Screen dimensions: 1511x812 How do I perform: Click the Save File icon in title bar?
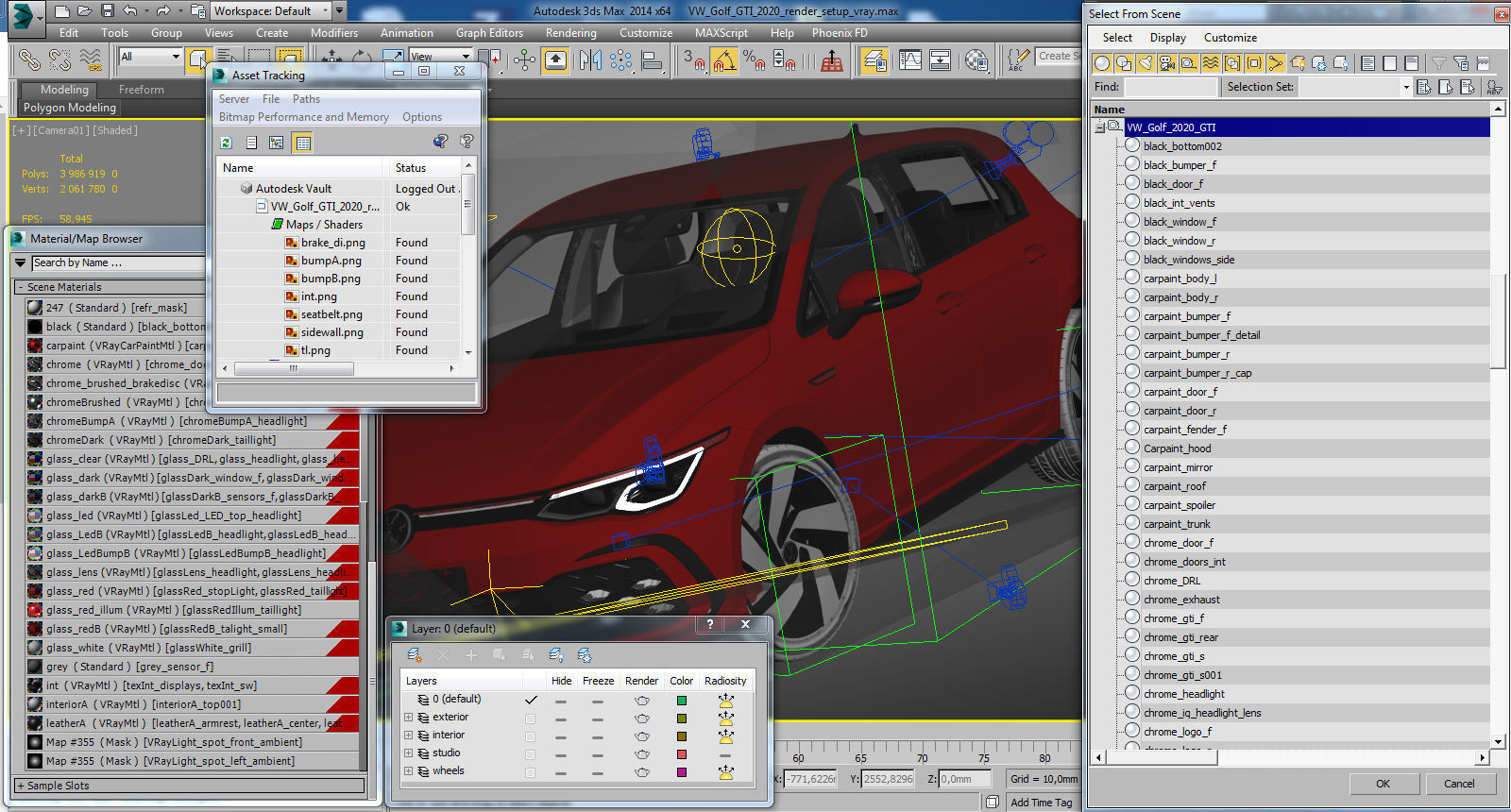(107, 11)
